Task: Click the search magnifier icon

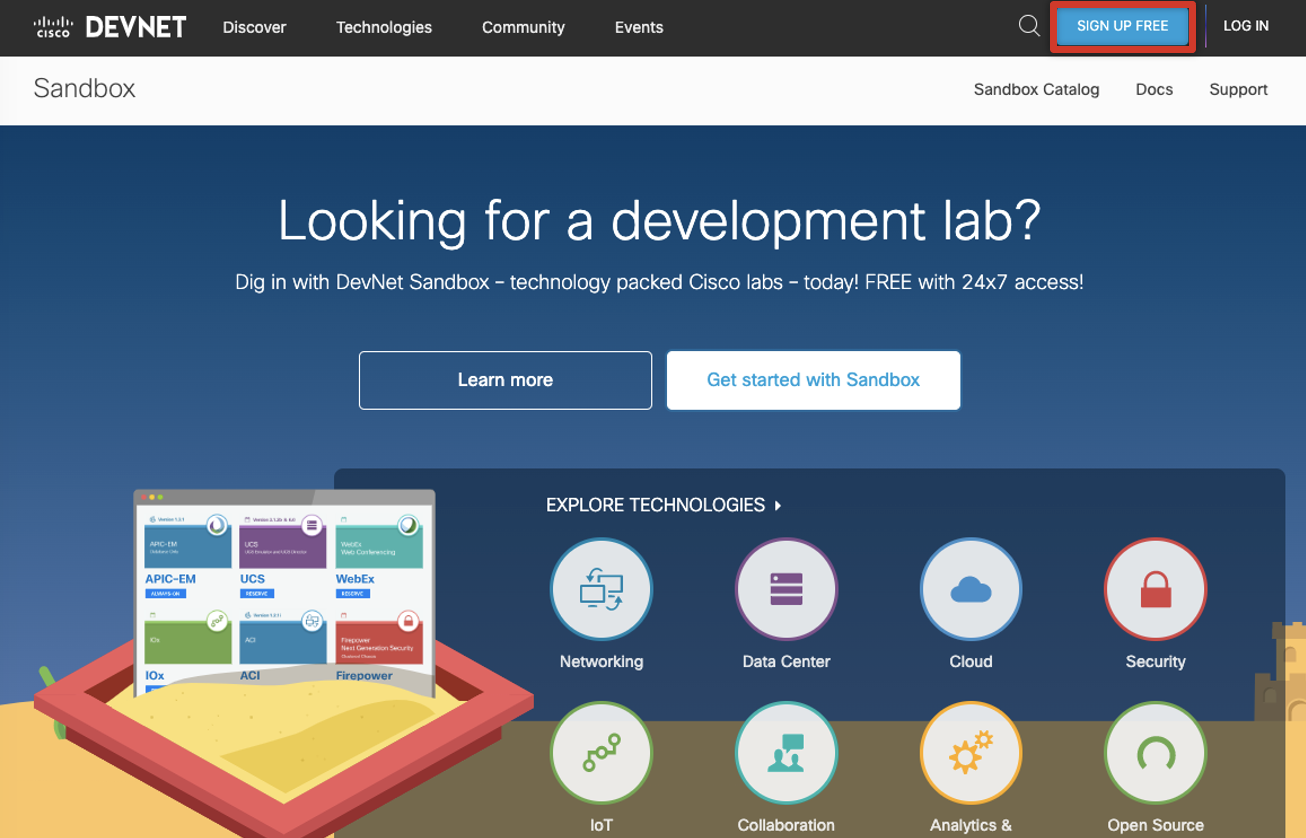Action: pyautogui.click(x=1028, y=26)
